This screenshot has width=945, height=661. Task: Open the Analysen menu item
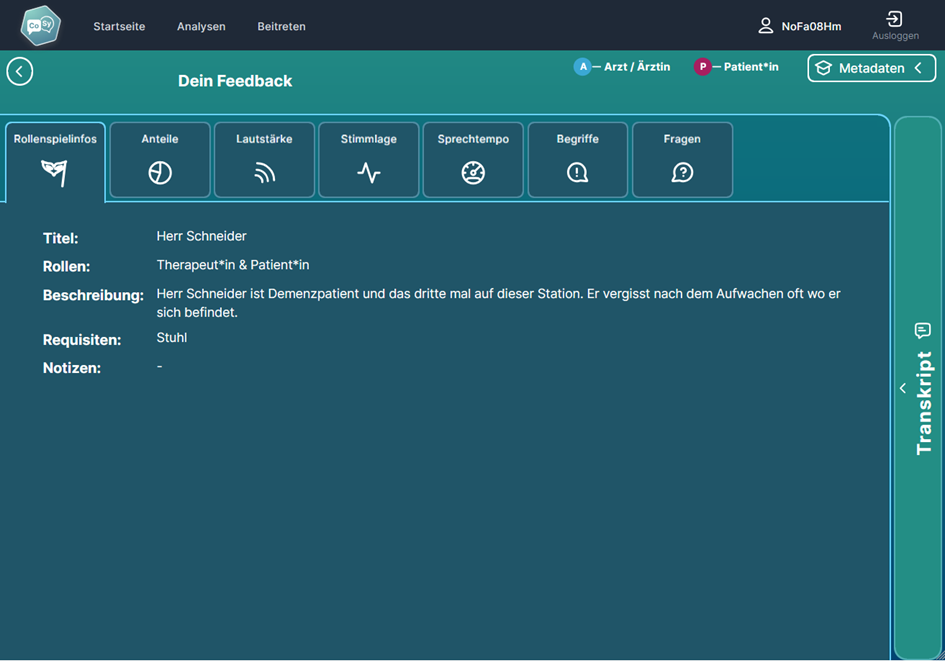201,26
